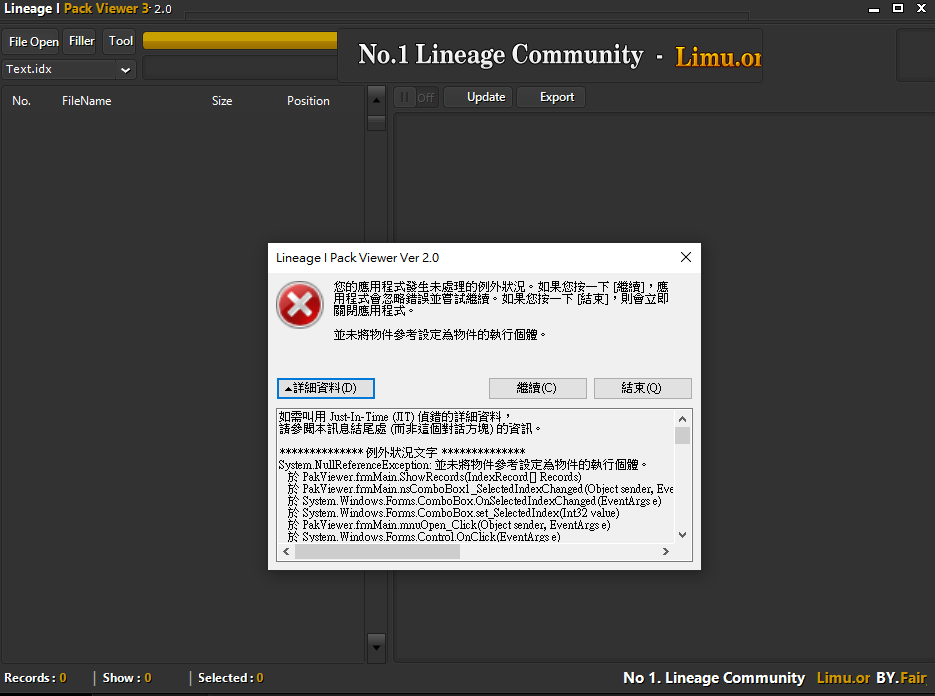The width and height of the screenshot is (935, 696).
Task: Click the red error icon
Action: 300,305
